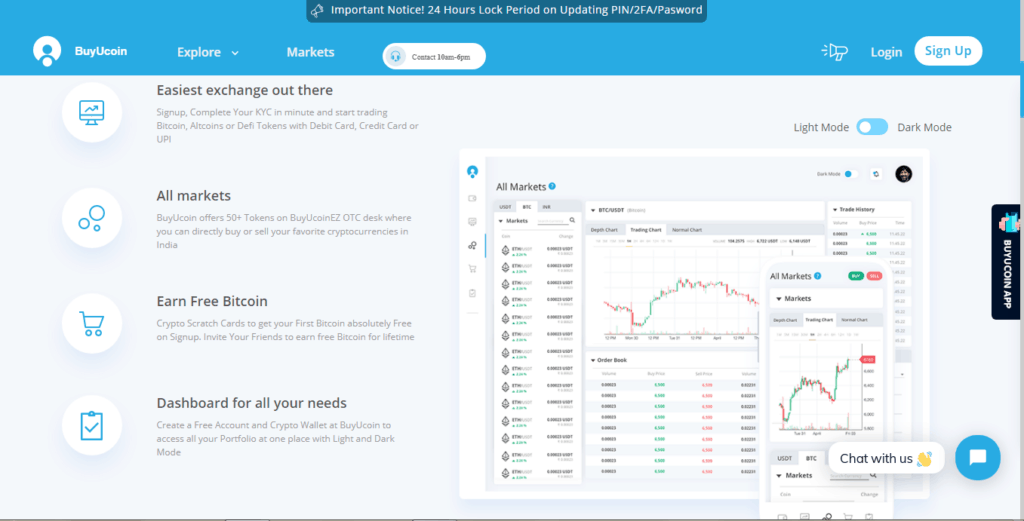This screenshot has height=521, width=1024.
Task: Click the Contact 10am-6pm button
Action: pos(434,56)
